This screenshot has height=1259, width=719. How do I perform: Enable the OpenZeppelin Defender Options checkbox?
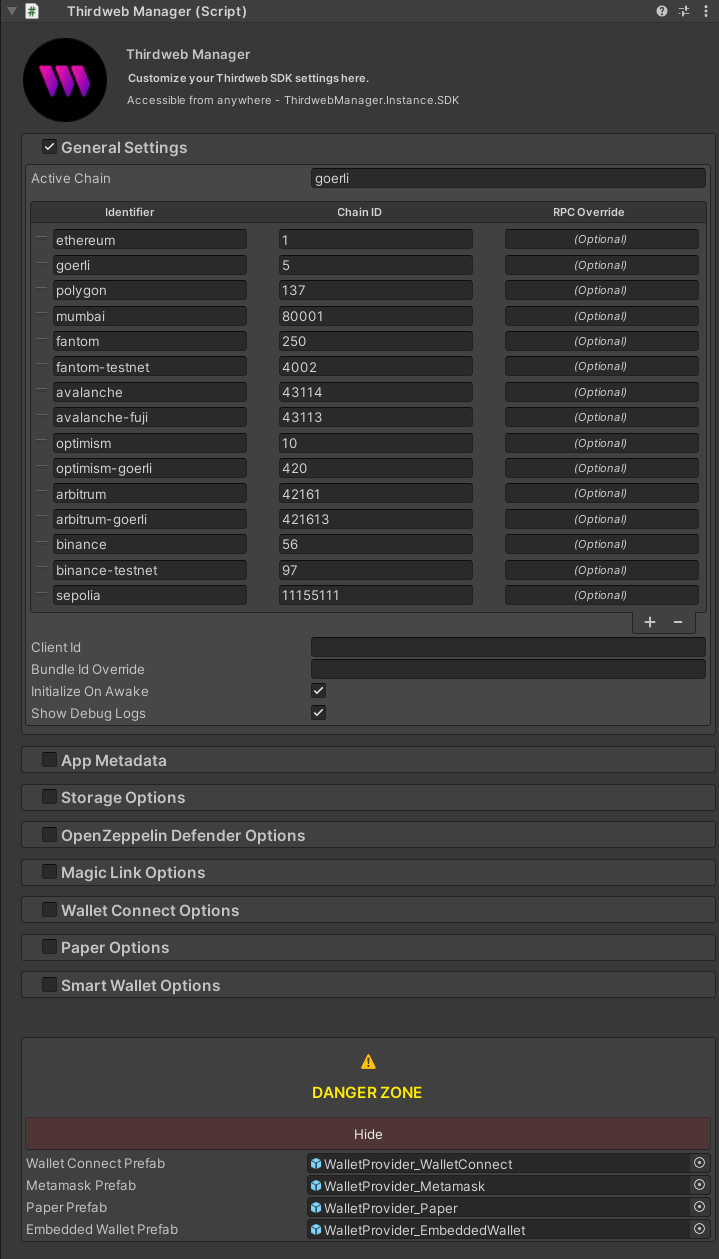pyautogui.click(x=49, y=835)
